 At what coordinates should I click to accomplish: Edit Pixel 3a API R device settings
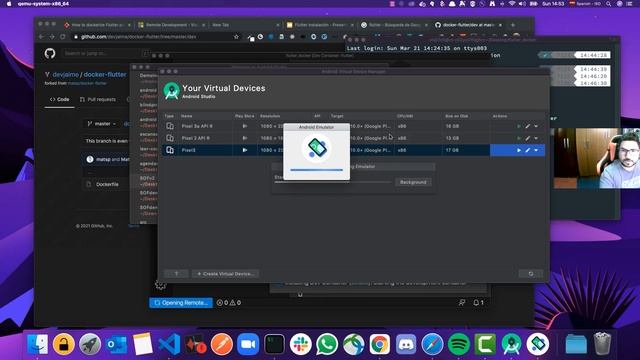[x=528, y=126]
